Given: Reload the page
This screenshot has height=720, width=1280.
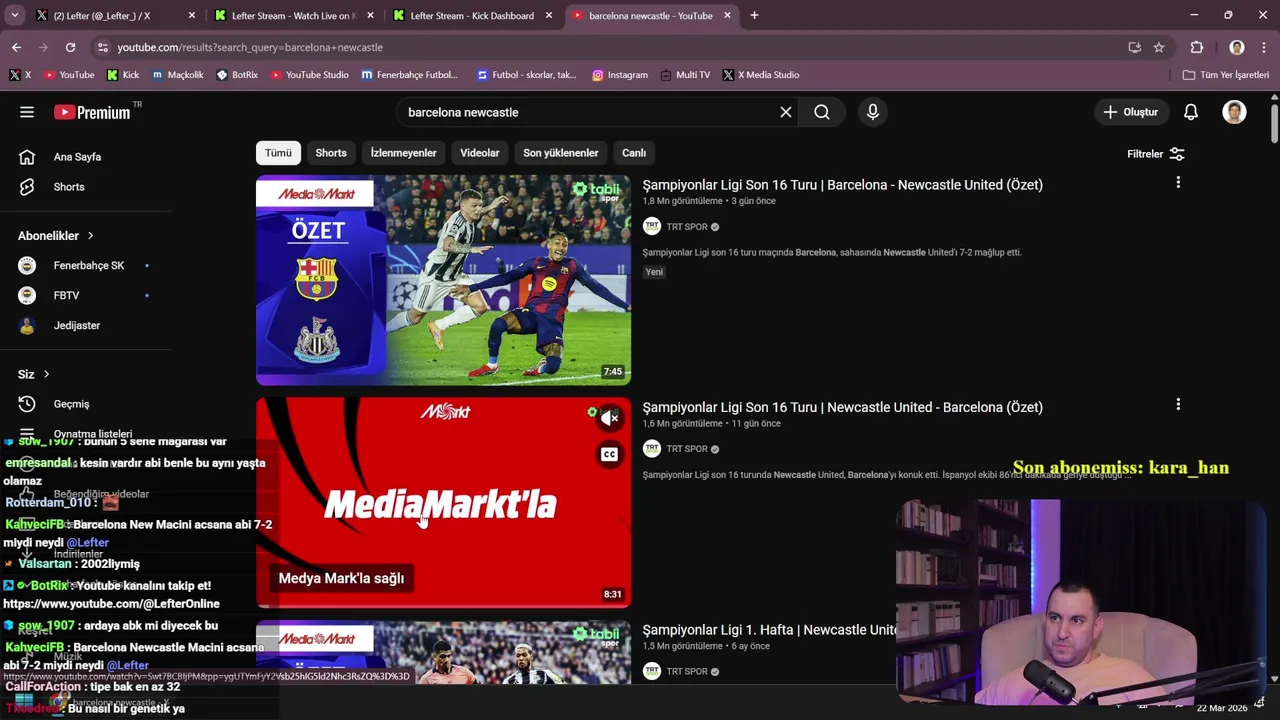Looking at the screenshot, I should [x=70, y=47].
